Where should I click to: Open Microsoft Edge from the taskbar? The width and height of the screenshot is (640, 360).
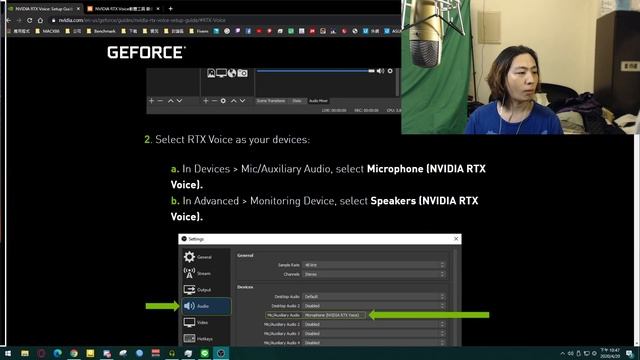coord(58,353)
